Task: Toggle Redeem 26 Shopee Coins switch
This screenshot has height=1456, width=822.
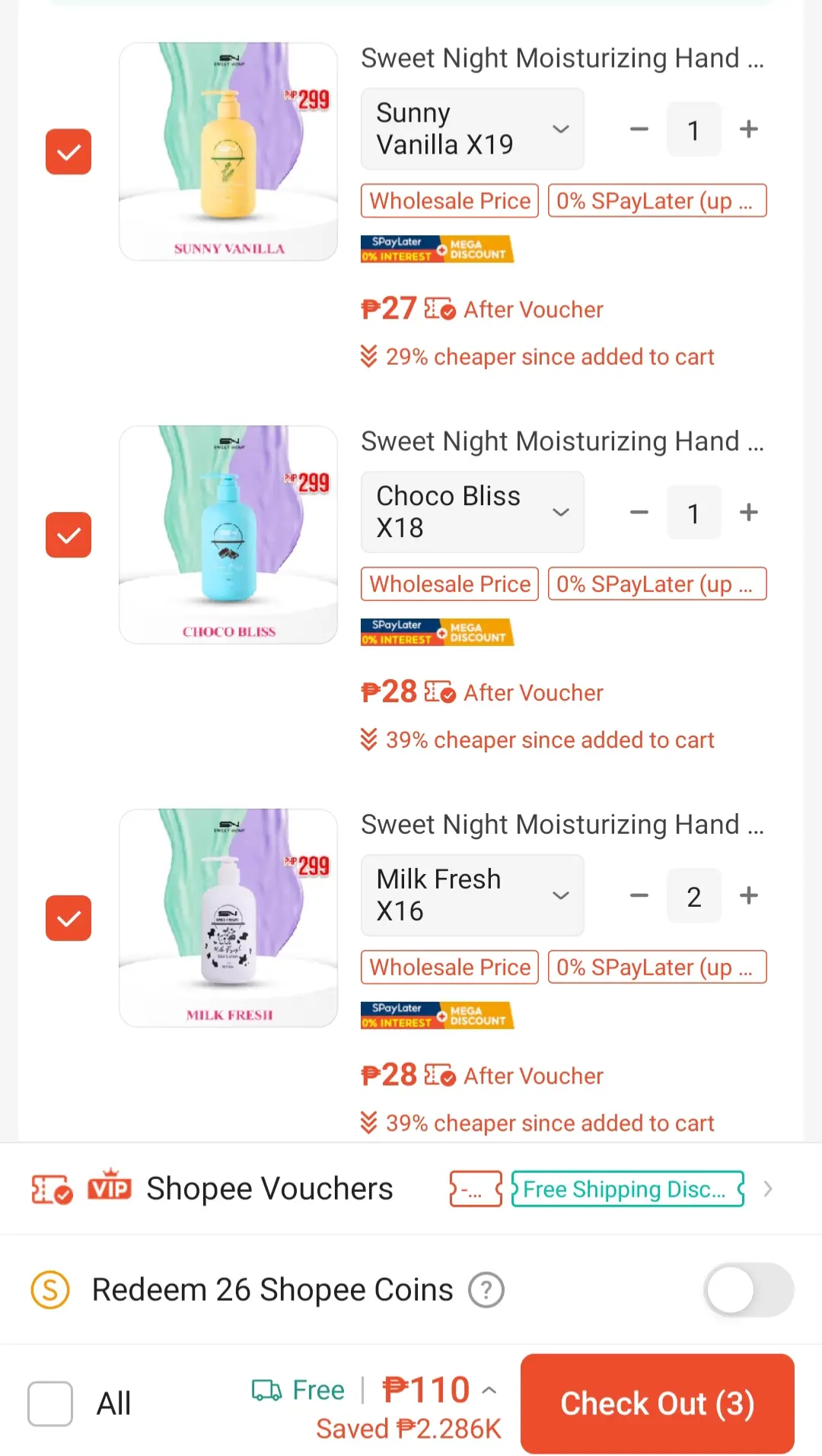Action: [x=749, y=1290]
